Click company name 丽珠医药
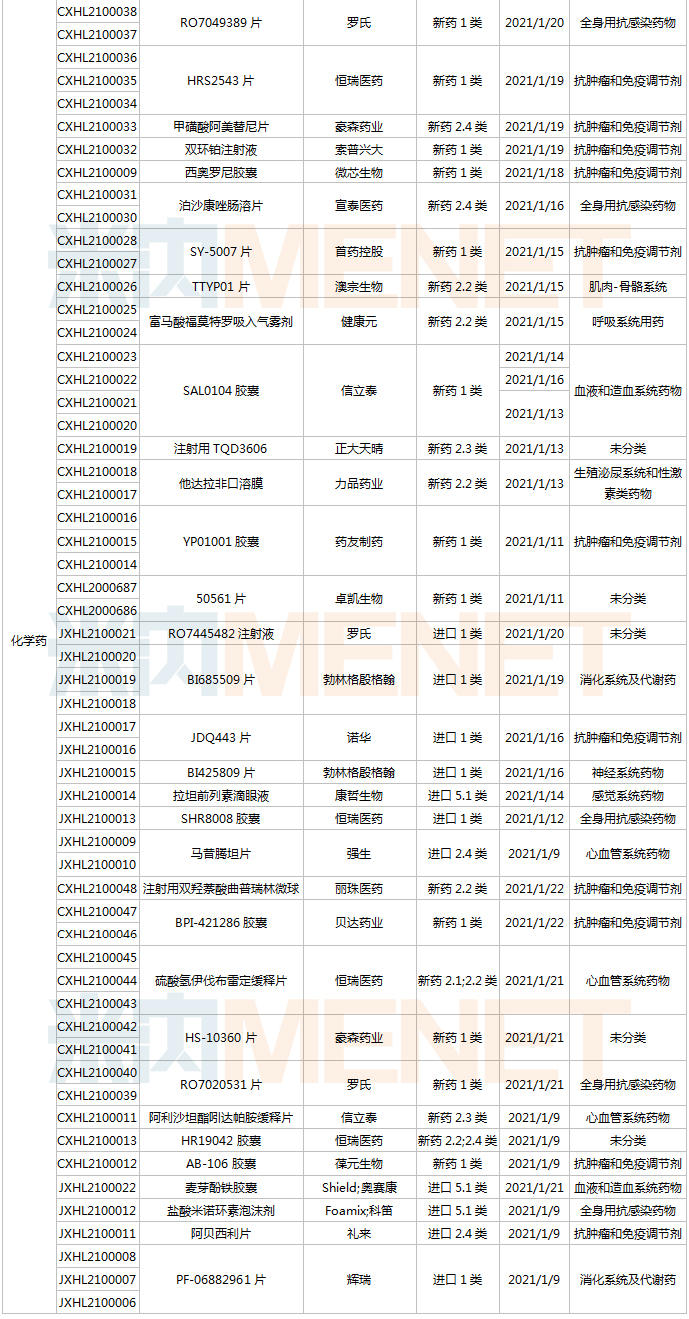The image size is (689, 1319). coord(359,889)
